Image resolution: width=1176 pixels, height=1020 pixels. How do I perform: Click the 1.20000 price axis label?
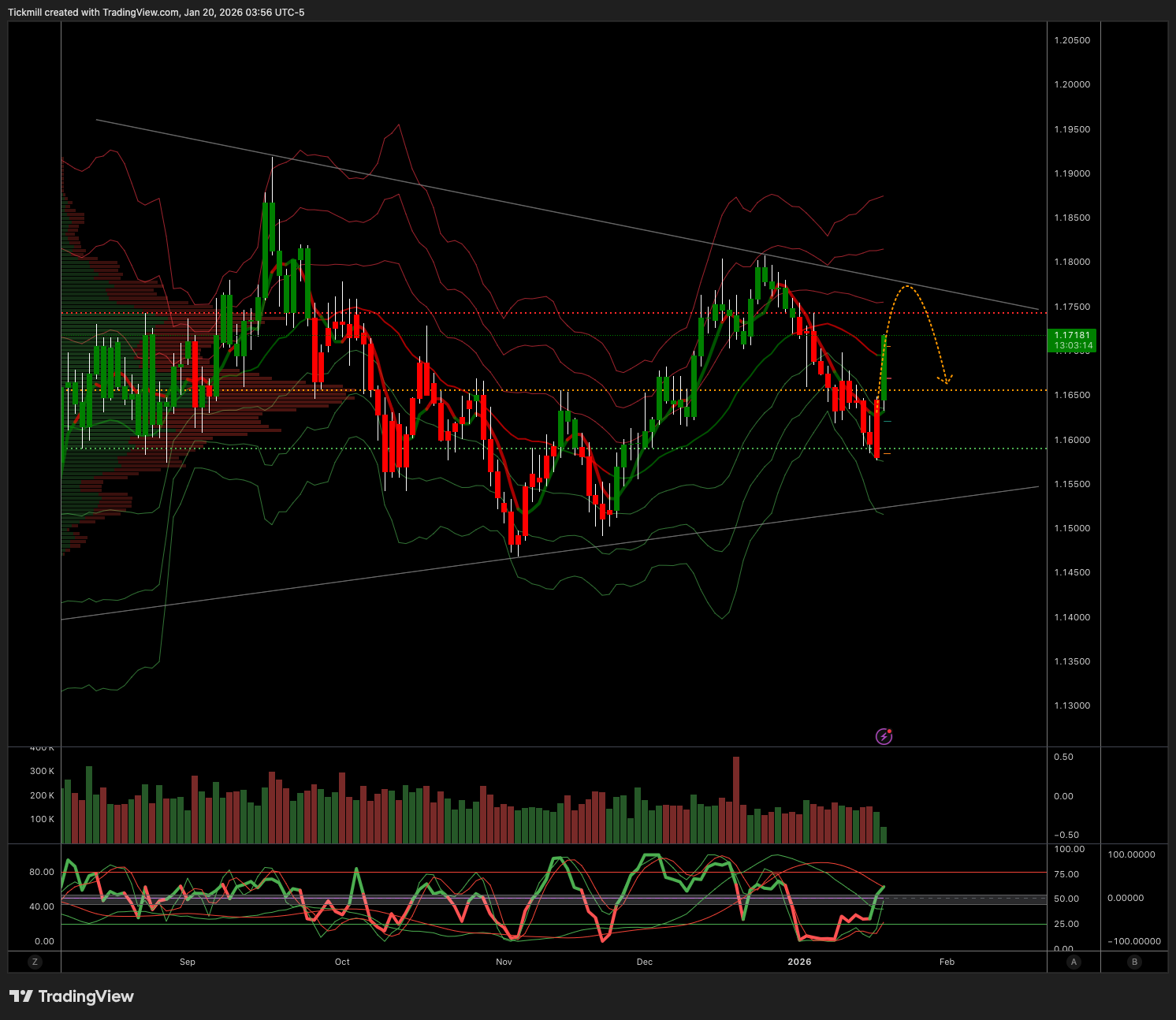[x=1072, y=84]
